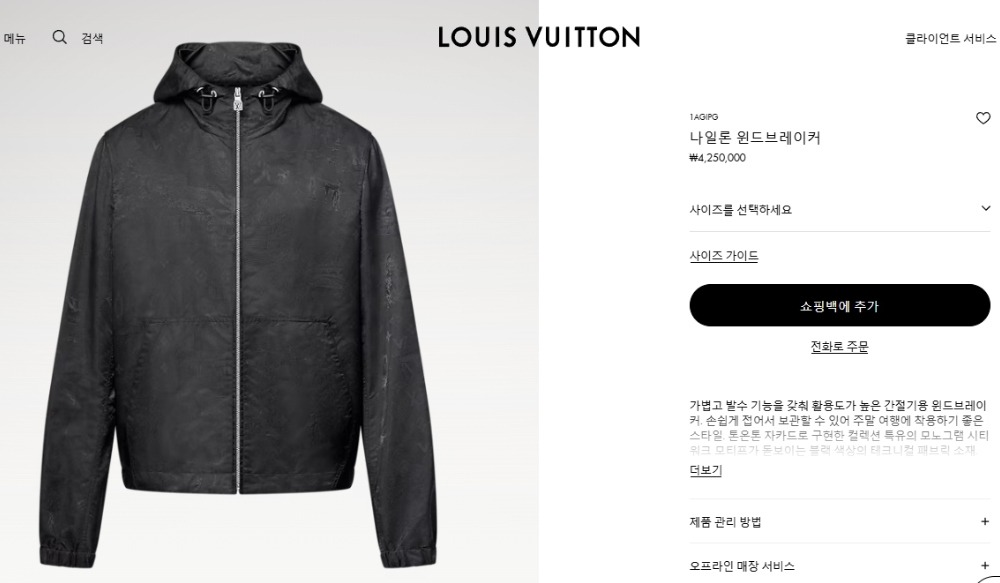The width and height of the screenshot is (1000, 583).
Task: Click the ₩4,250,000 price text
Action: 717,158
